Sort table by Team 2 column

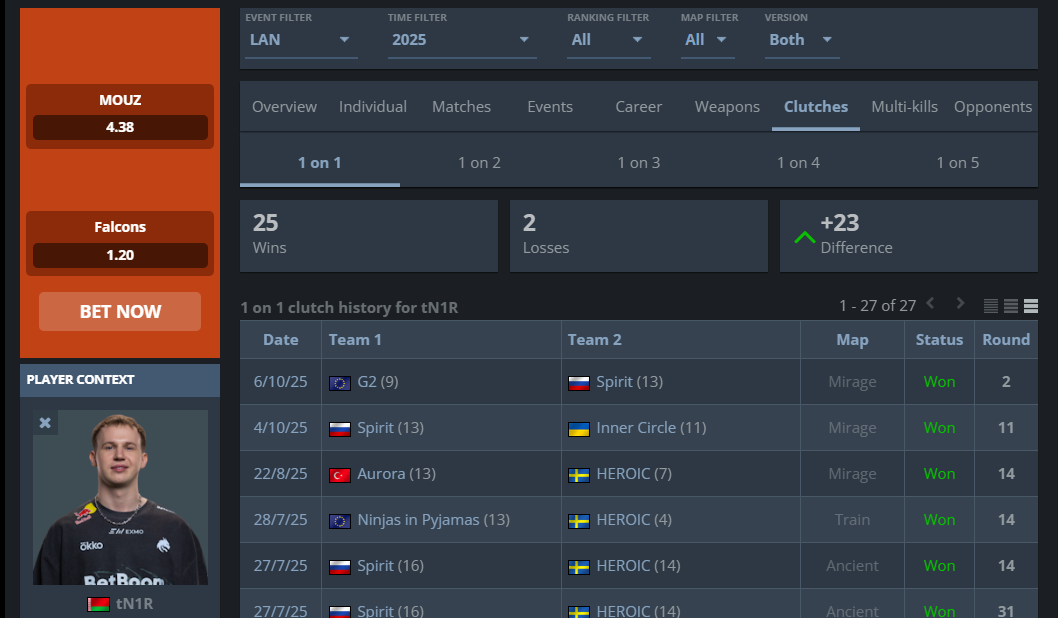point(681,339)
